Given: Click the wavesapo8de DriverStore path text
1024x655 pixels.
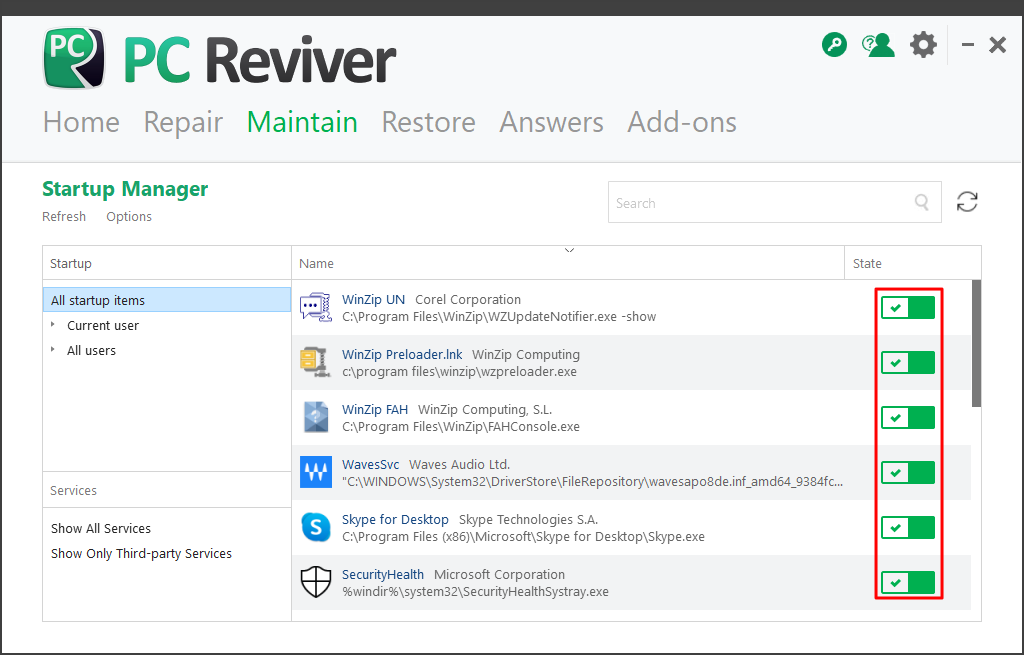Looking at the screenshot, I should click(x=593, y=481).
